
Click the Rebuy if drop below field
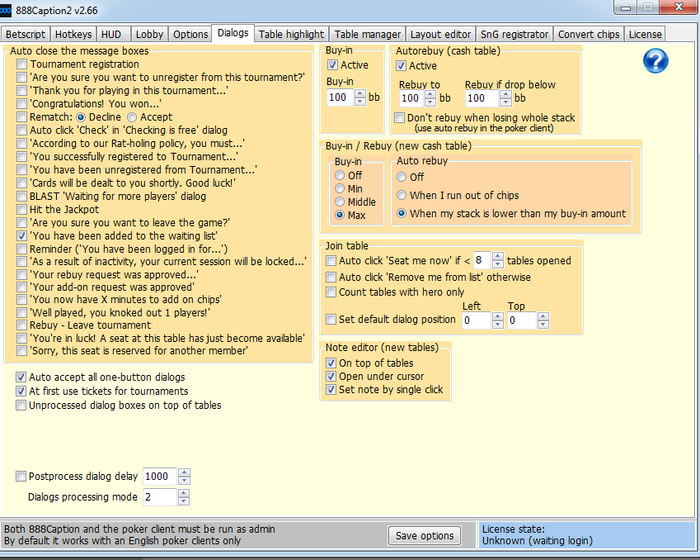coord(482,98)
